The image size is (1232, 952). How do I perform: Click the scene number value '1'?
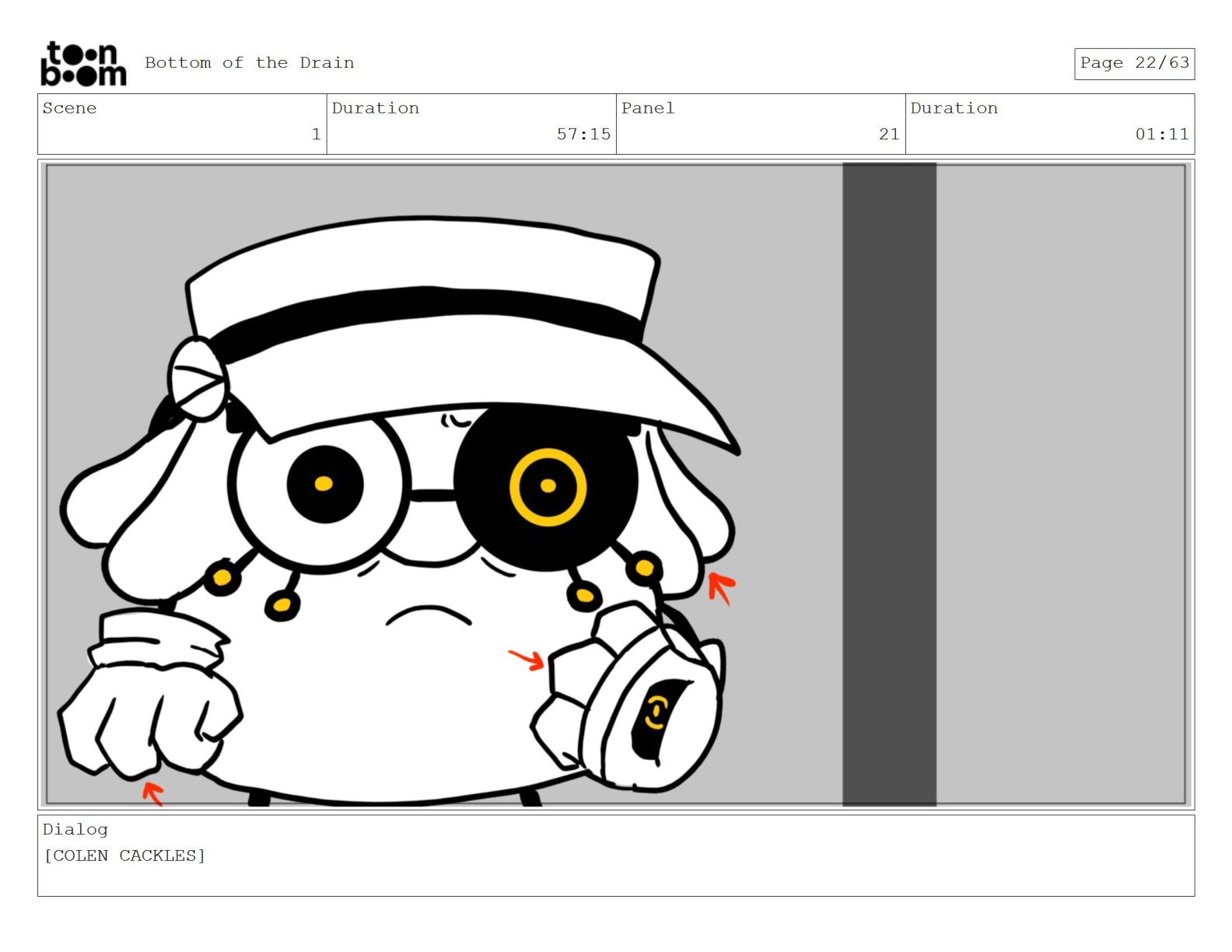[x=316, y=134]
